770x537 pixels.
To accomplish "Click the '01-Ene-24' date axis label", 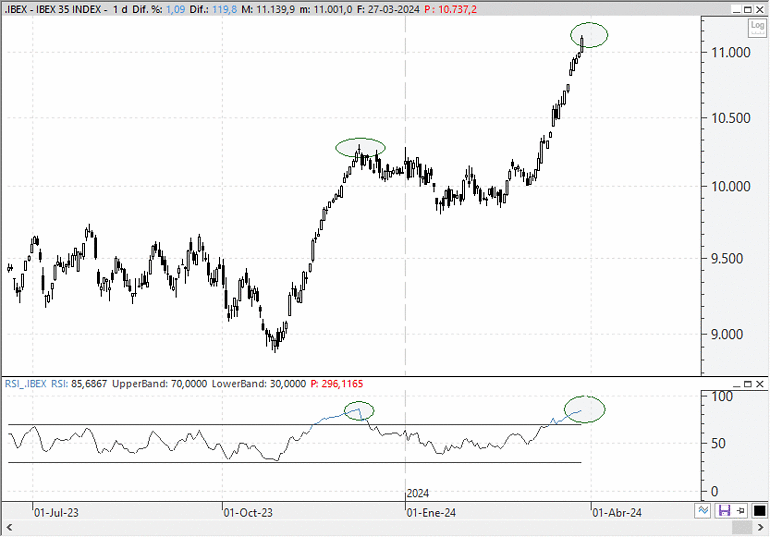I will (431, 513).
